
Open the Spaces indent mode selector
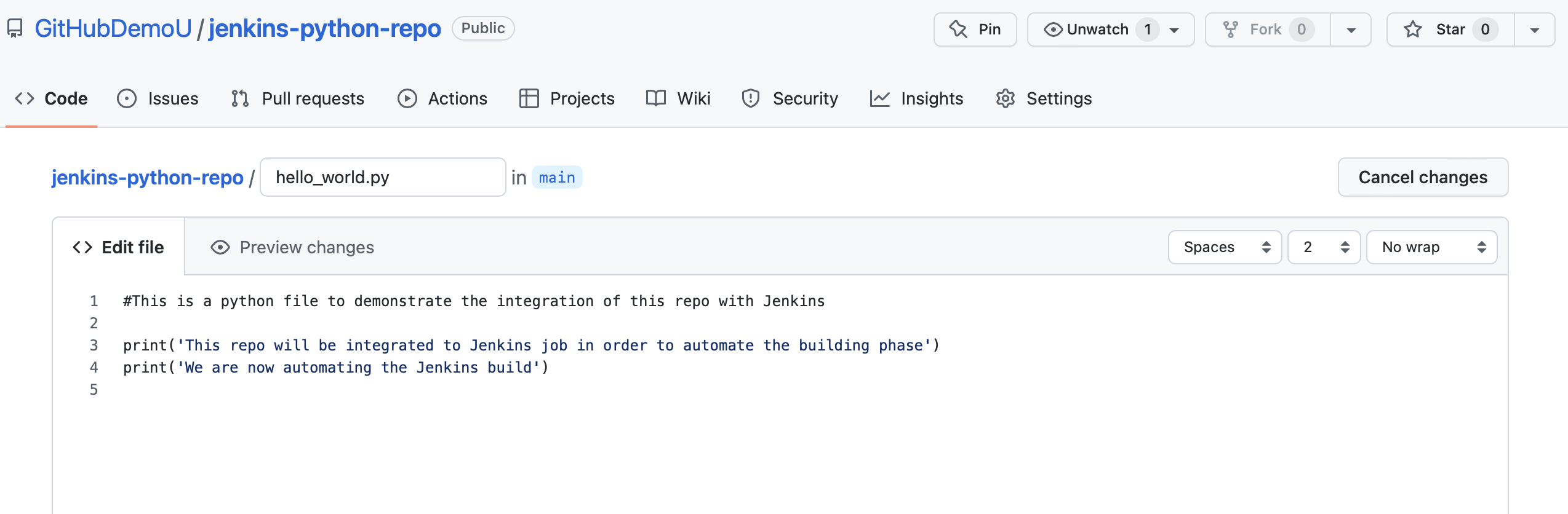pos(1225,247)
